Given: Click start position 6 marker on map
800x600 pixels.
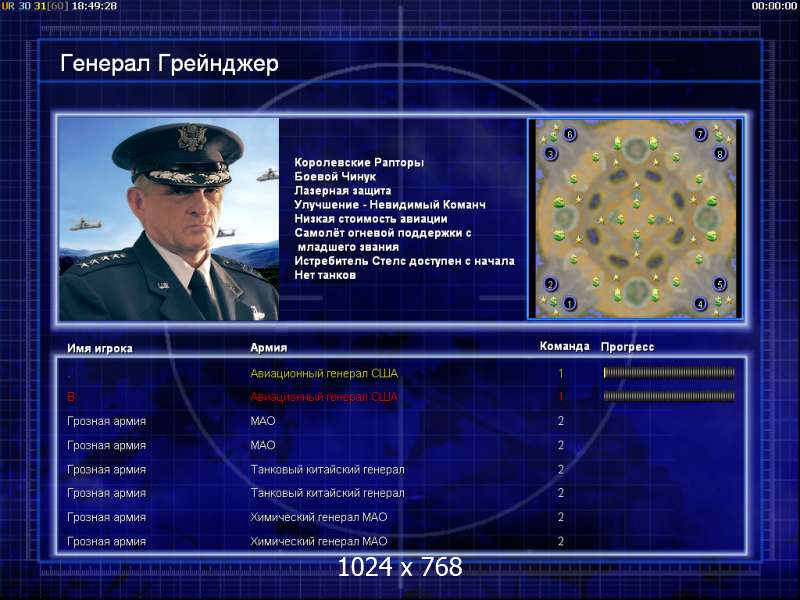Looking at the screenshot, I should coord(569,134).
